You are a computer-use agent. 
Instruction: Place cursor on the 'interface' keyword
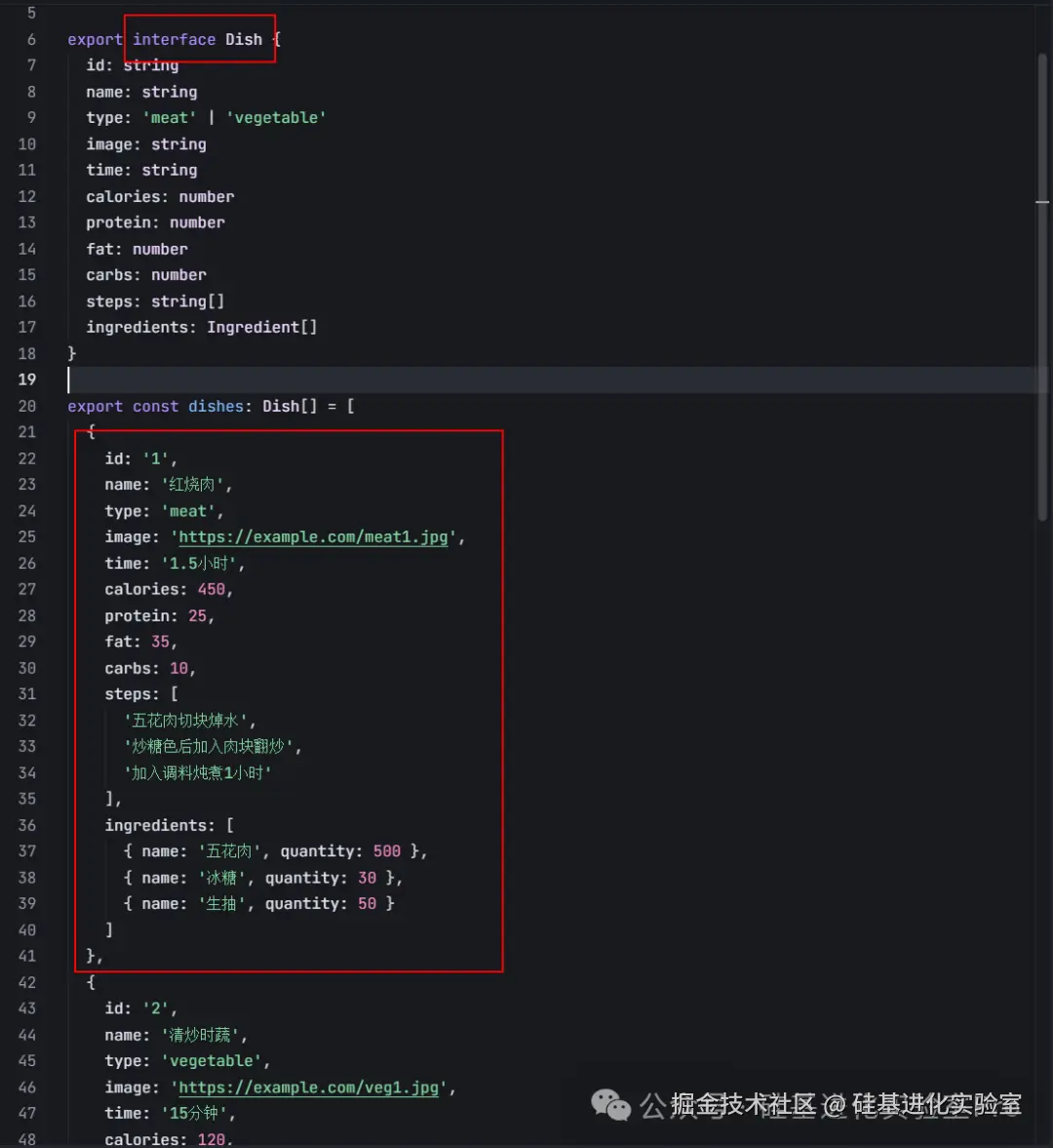tap(174, 40)
